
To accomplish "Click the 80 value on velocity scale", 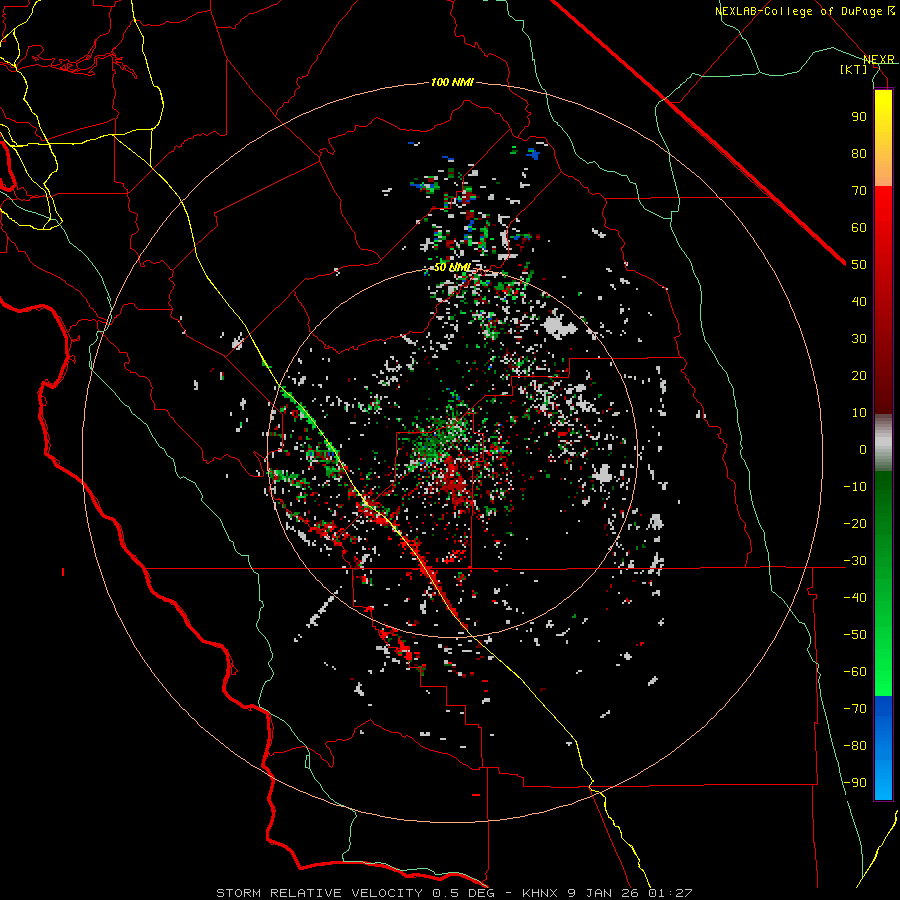I will pos(859,154).
